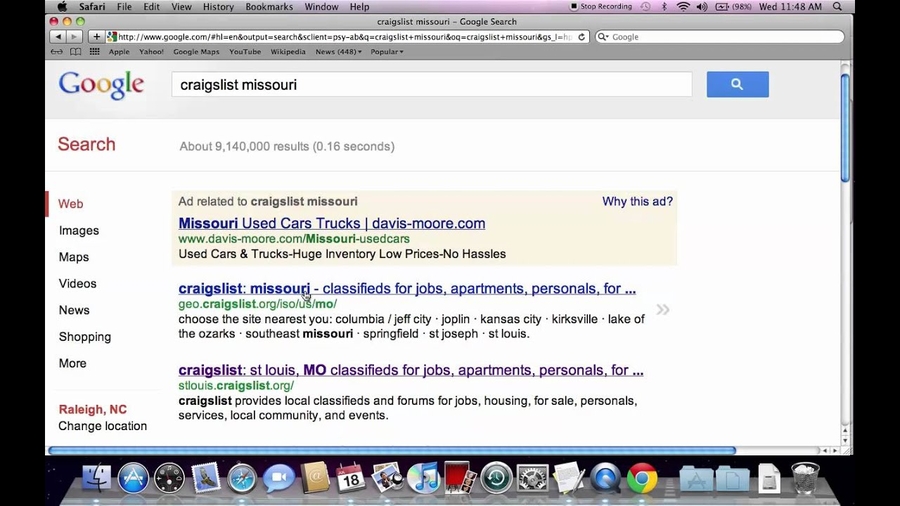The width and height of the screenshot is (900, 506).
Task: Open Dashboard in the dock
Action: (x=169, y=478)
